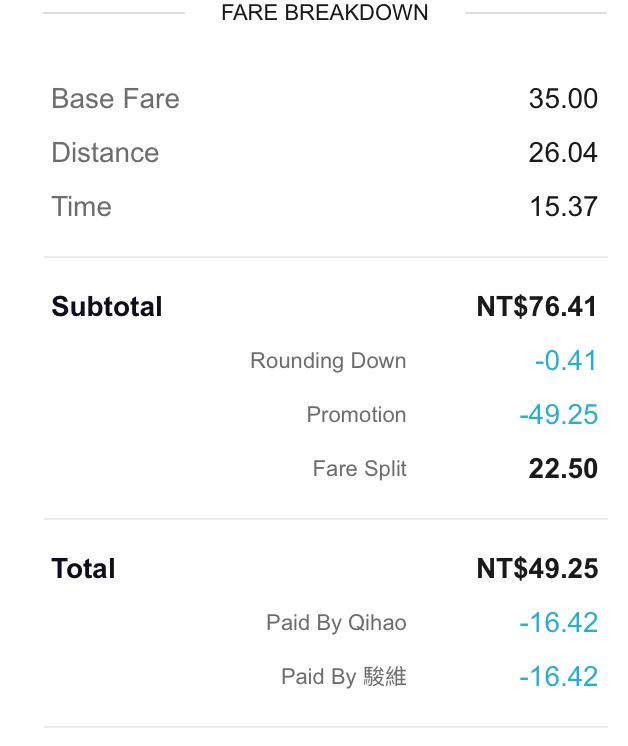
Task: Select the 26.04 distance charge
Action: coord(563,153)
